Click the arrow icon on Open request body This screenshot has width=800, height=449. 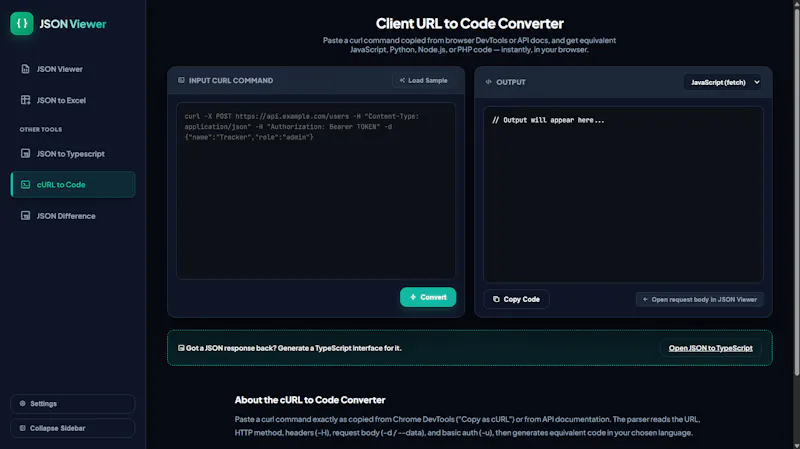tap(645, 300)
